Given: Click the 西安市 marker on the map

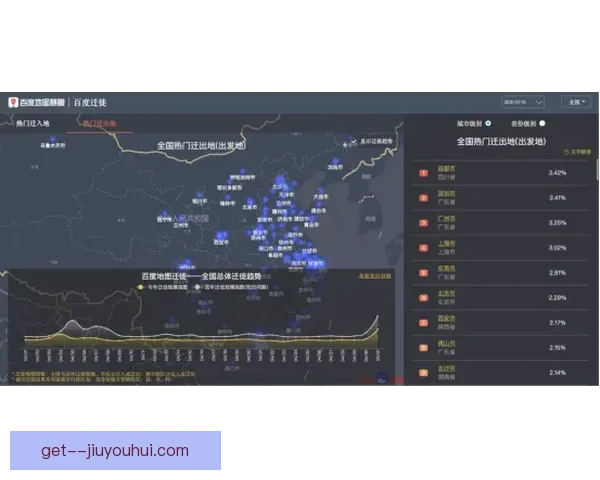Looking at the screenshot, I should (221, 236).
